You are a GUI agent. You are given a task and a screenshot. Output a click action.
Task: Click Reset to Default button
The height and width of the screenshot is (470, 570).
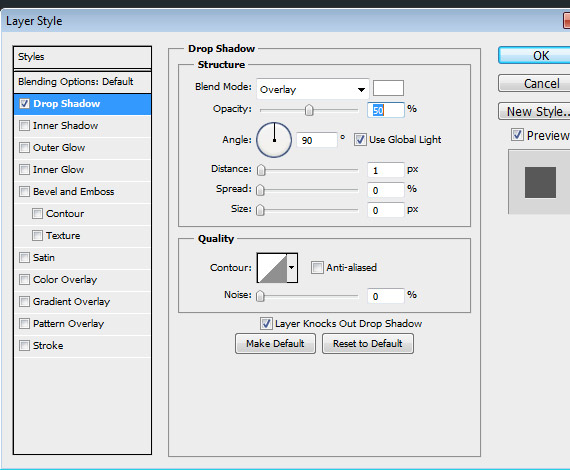[x=368, y=344]
